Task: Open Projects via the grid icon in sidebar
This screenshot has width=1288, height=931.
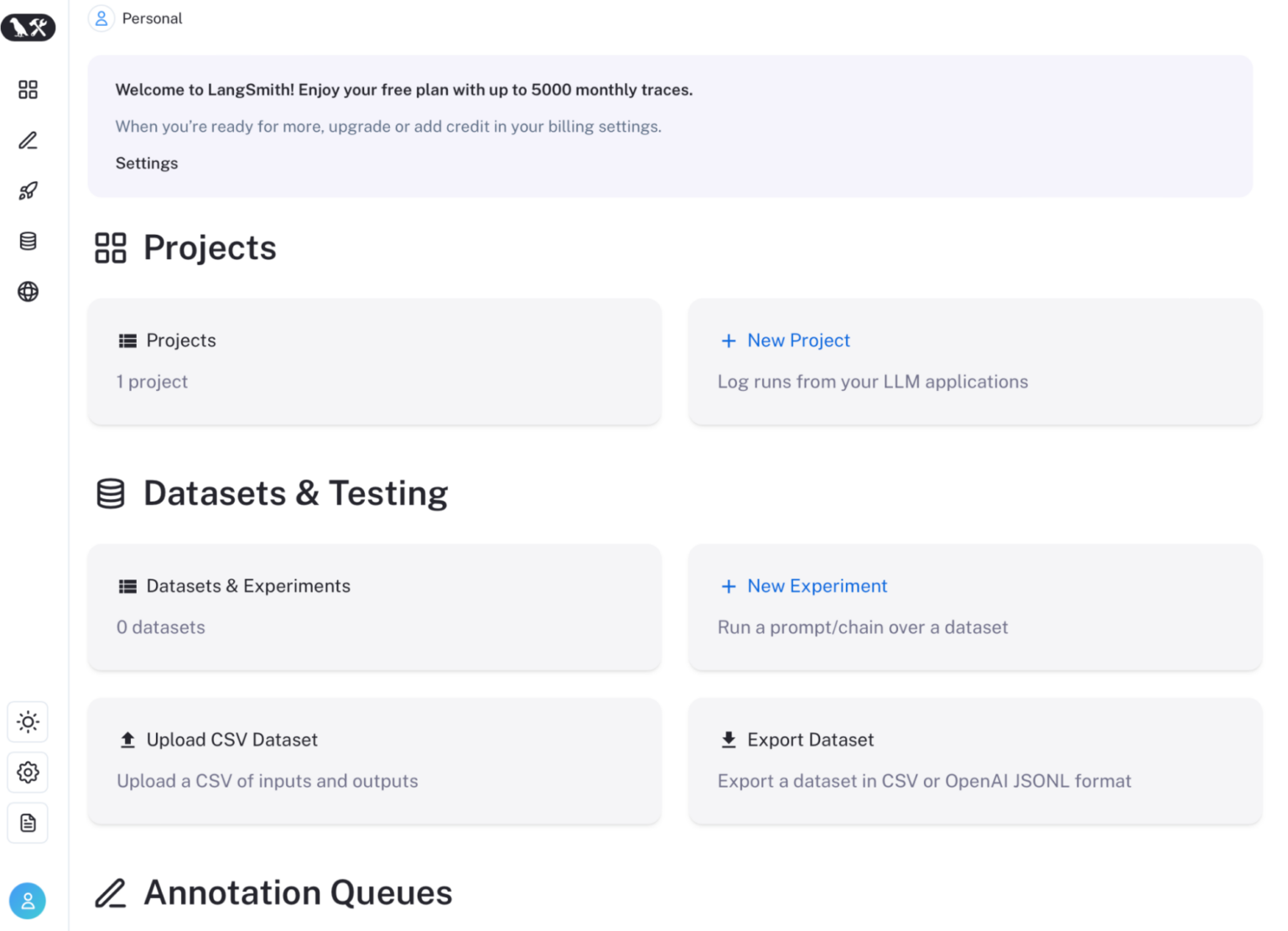Action: tap(28, 89)
